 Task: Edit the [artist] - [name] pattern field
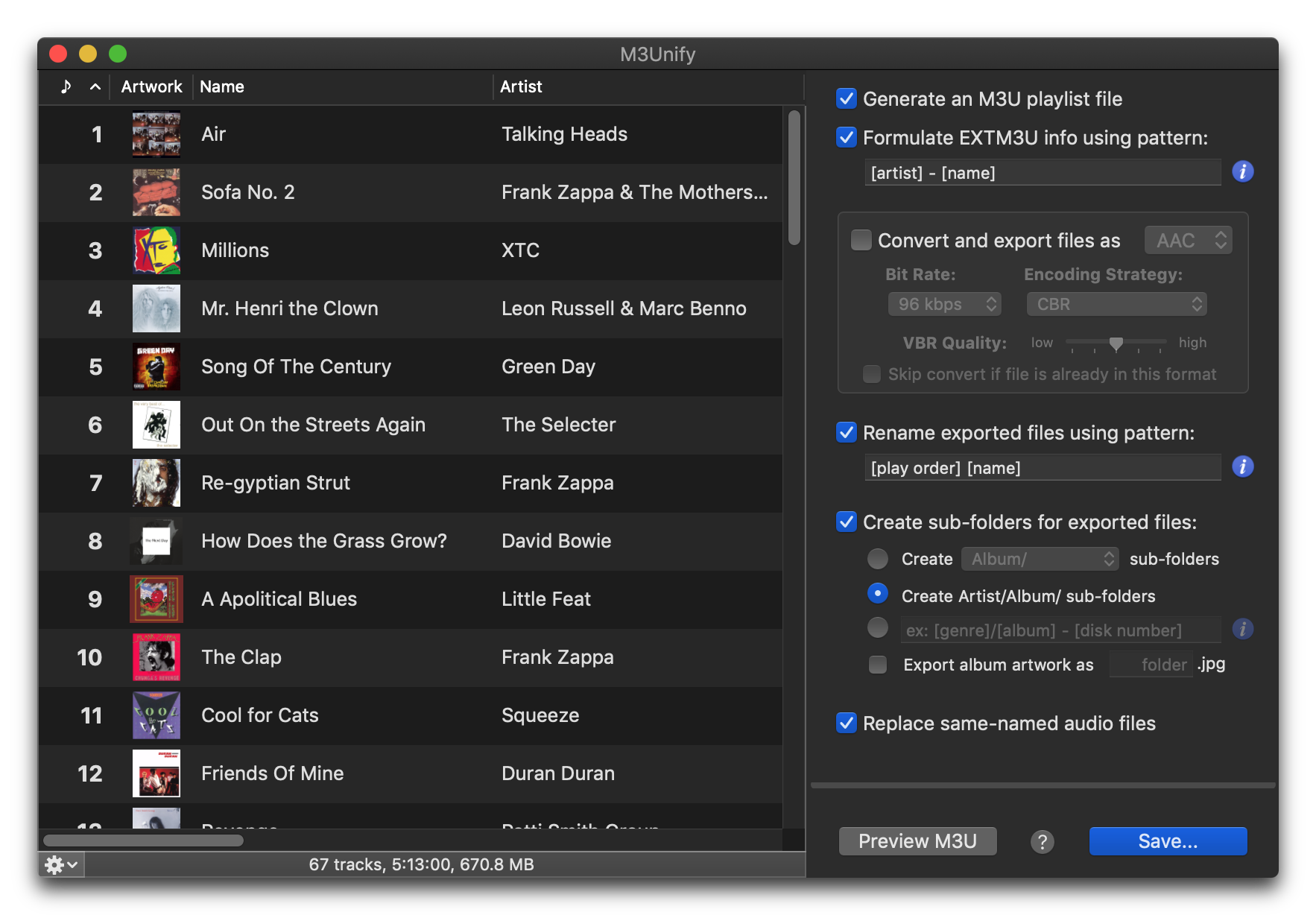point(1043,173)
